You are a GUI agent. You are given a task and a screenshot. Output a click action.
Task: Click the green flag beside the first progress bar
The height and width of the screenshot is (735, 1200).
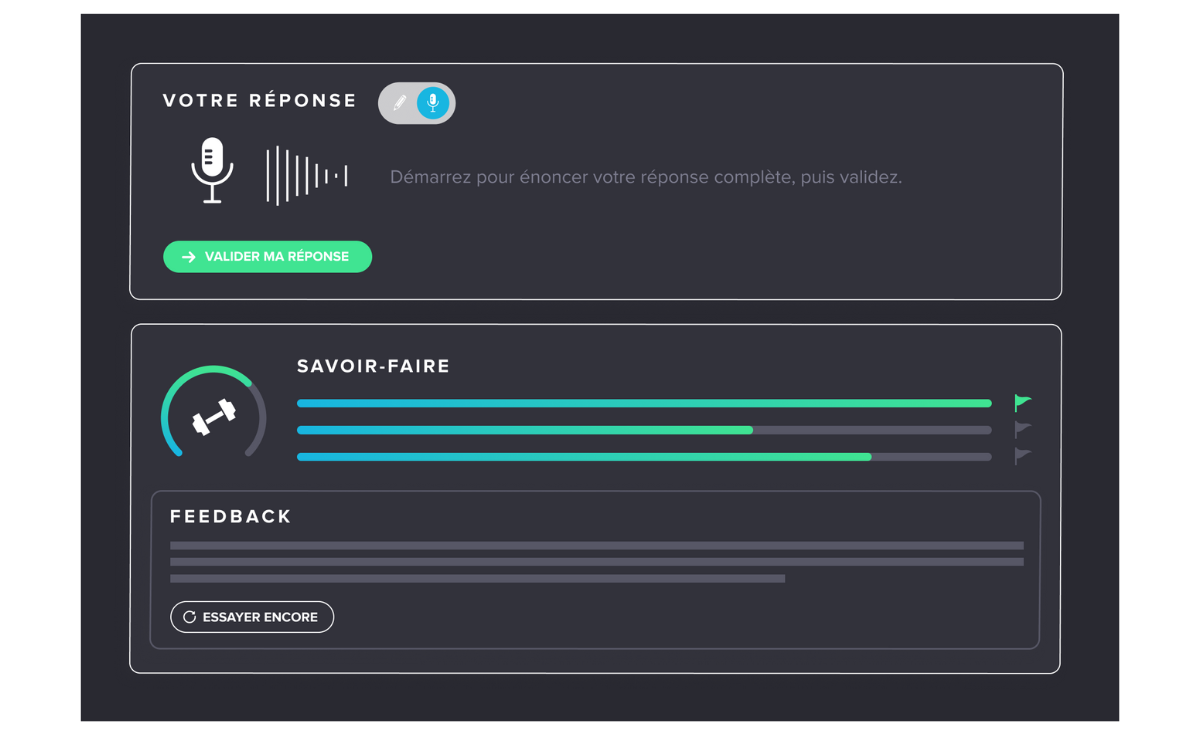click(x=1022, y=402)
